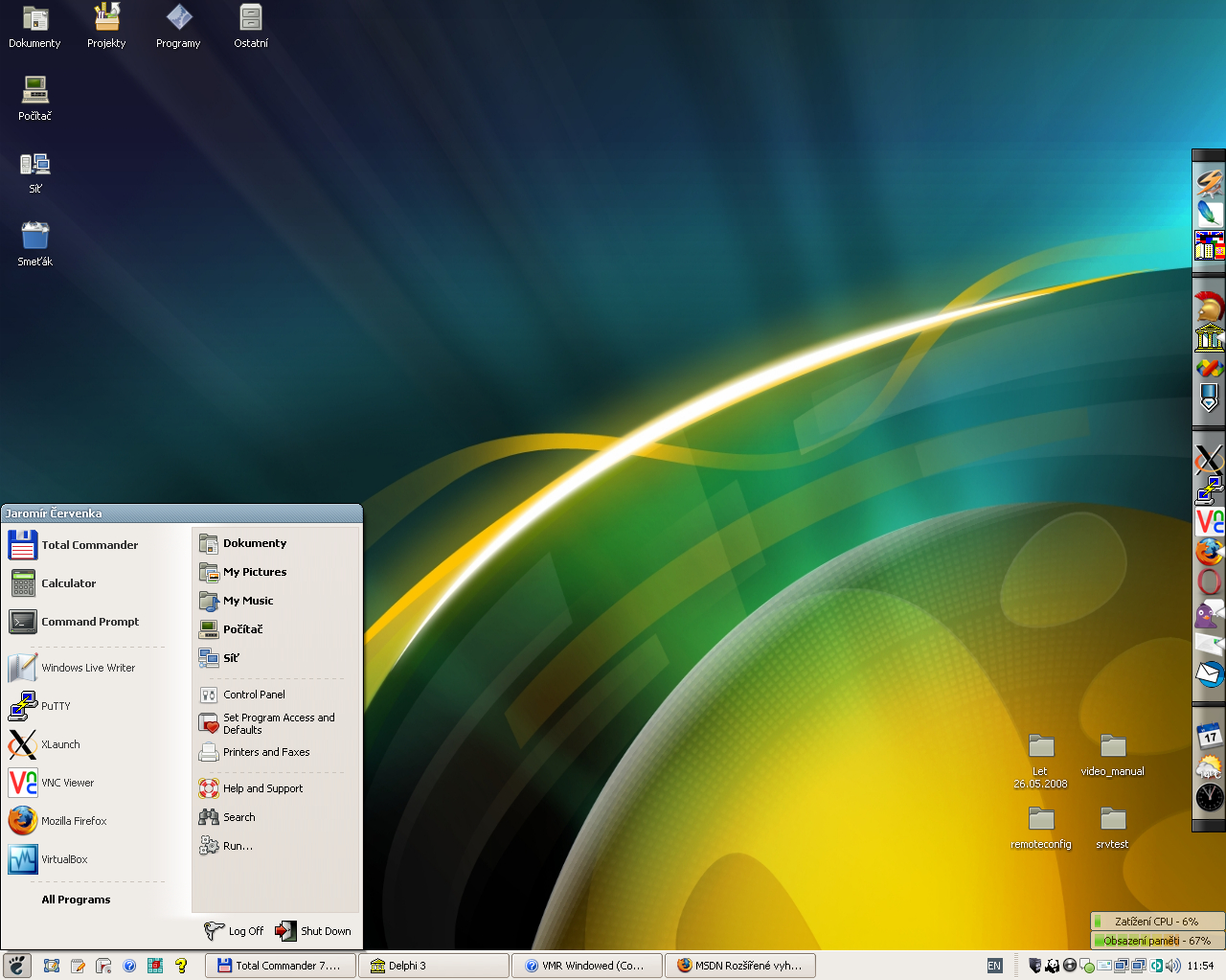
Task: Launch Calculator from the Start menu
Action: click(84, 583)
